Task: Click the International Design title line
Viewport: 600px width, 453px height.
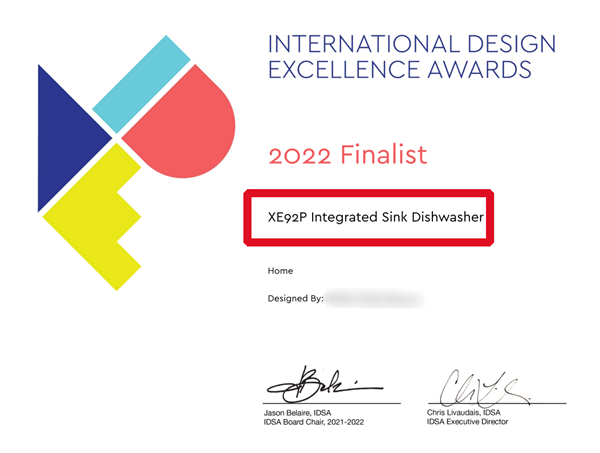Action: pyautogui.click(x=412, y=44)
